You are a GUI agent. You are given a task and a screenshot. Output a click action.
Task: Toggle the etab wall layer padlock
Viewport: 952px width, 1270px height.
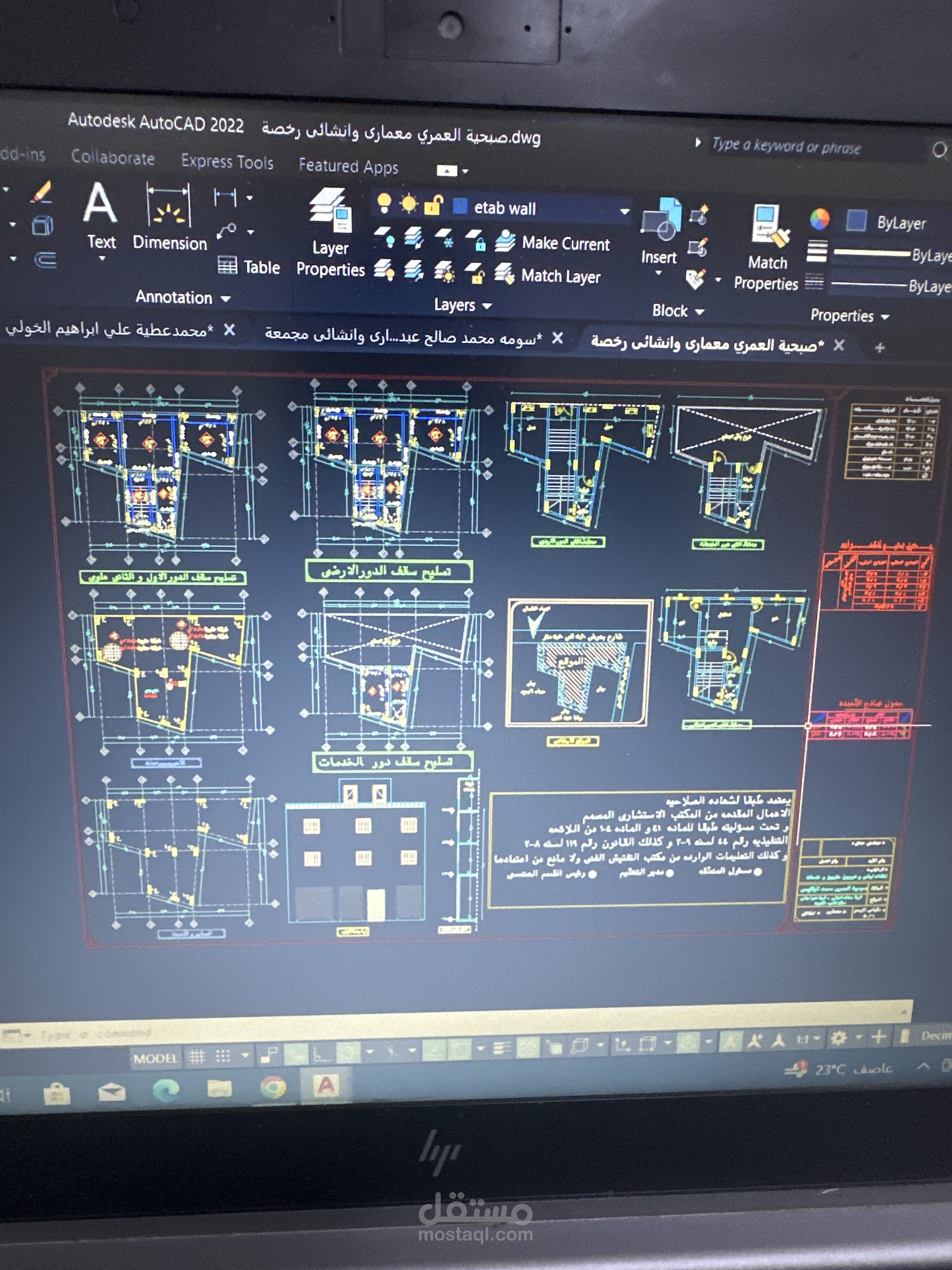434,205
